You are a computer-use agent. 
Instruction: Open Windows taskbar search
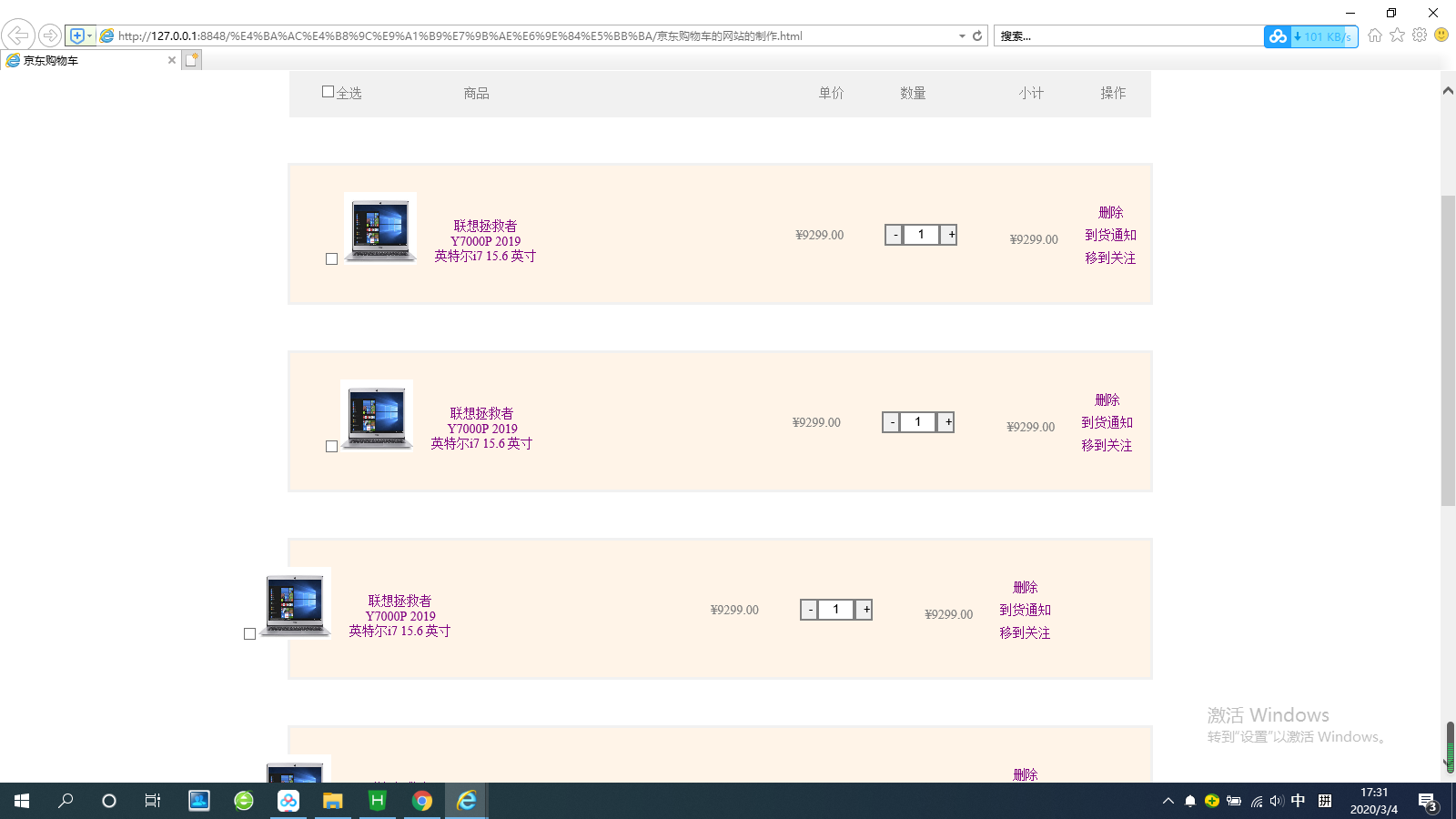(x=66, y=801)
